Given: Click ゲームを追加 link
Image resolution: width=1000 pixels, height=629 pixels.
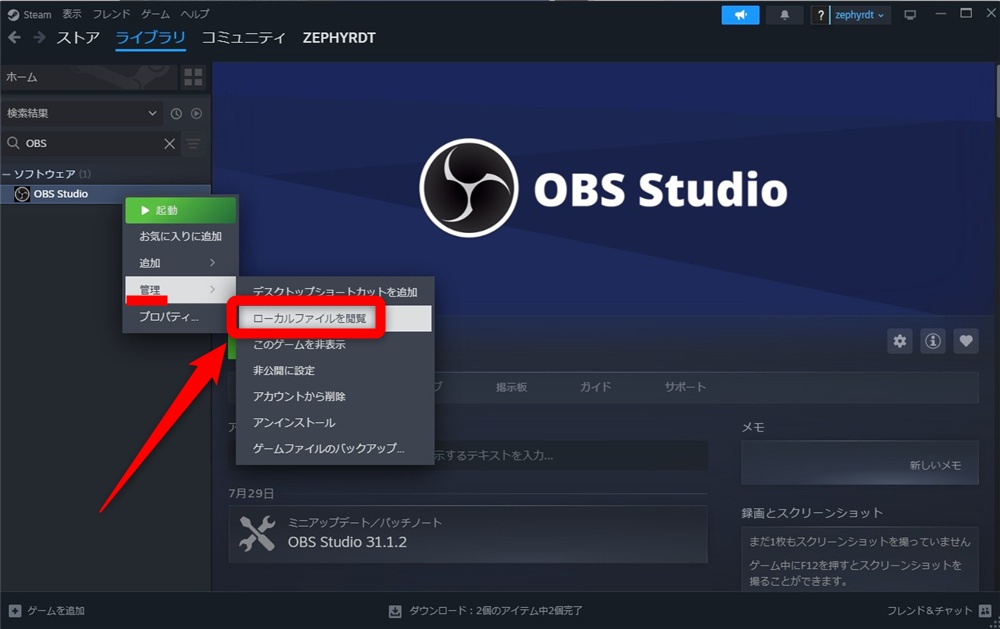Looking at the screenshot, I should tap(55, 610).
